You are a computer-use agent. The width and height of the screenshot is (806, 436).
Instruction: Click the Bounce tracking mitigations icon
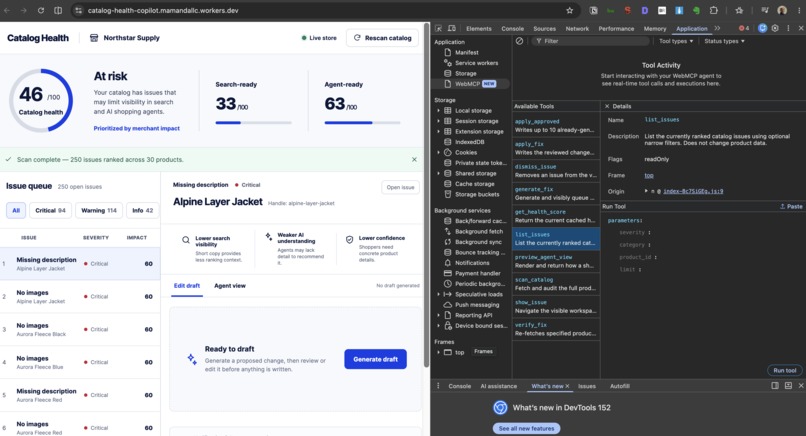[448, 252]
